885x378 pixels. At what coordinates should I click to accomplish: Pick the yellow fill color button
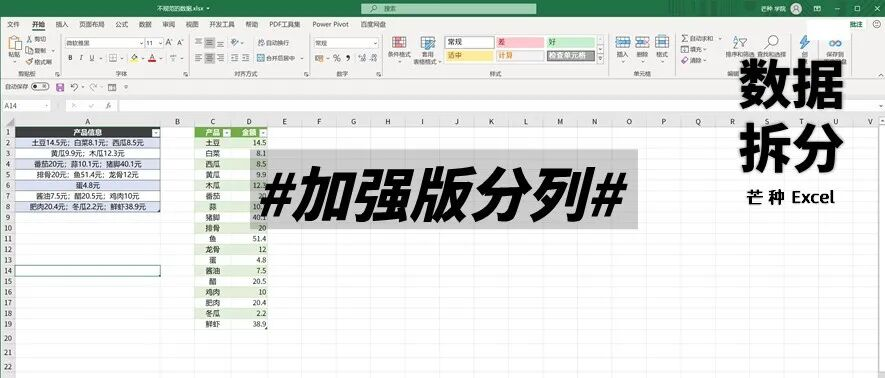(x=134, y=58)
